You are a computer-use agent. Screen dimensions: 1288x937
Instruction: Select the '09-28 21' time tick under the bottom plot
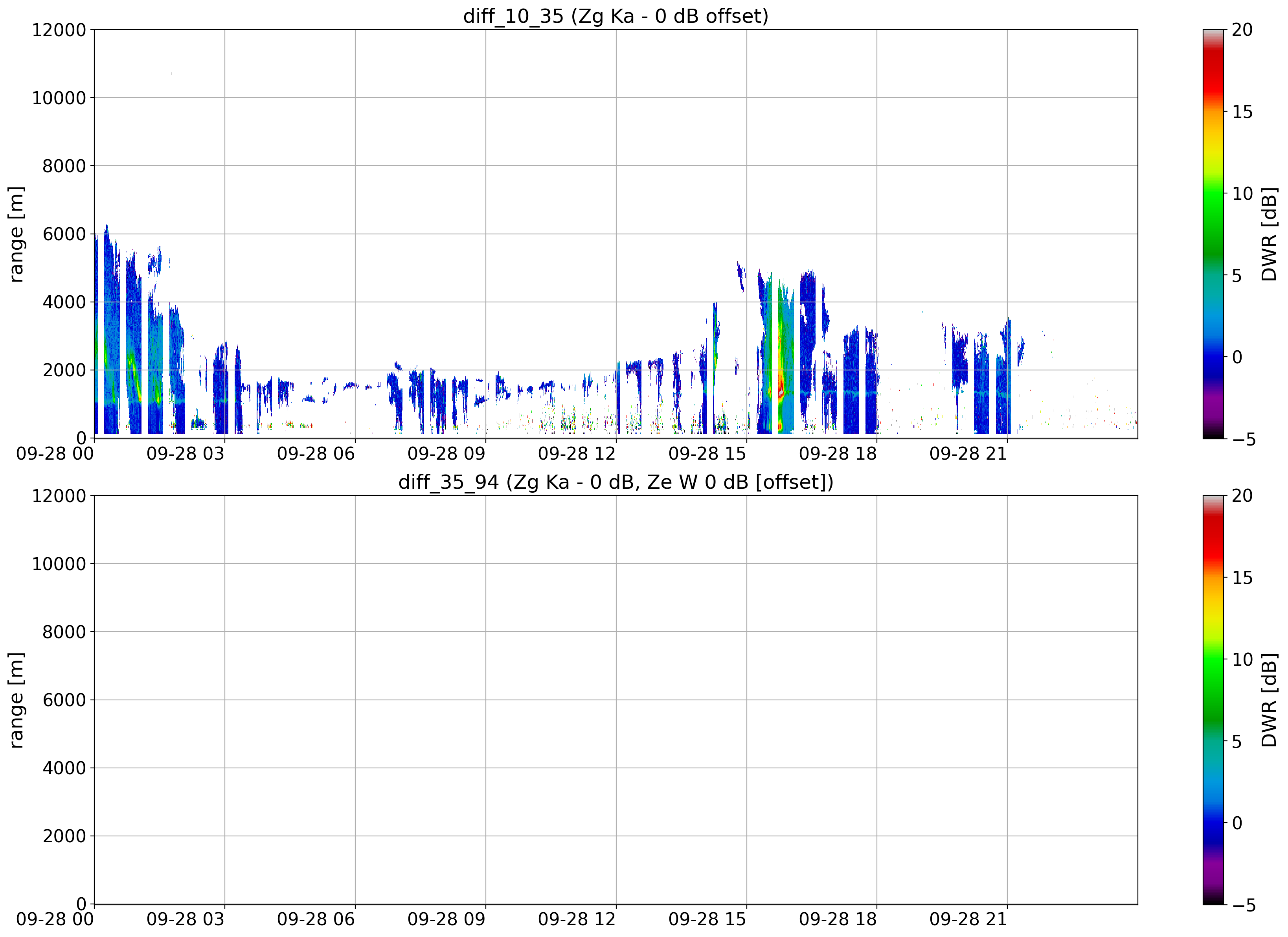click(968, 919)
